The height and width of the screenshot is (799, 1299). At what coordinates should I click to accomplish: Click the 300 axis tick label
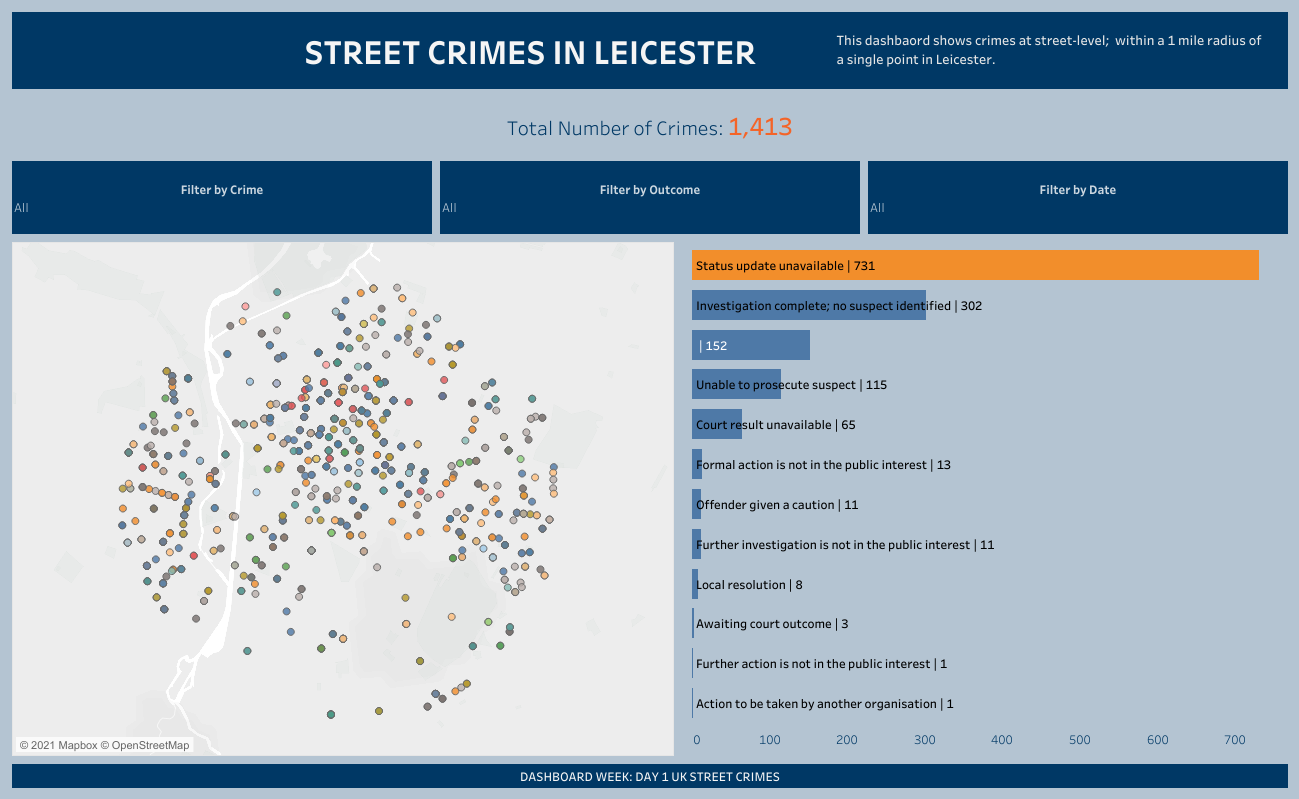(925, 740)
